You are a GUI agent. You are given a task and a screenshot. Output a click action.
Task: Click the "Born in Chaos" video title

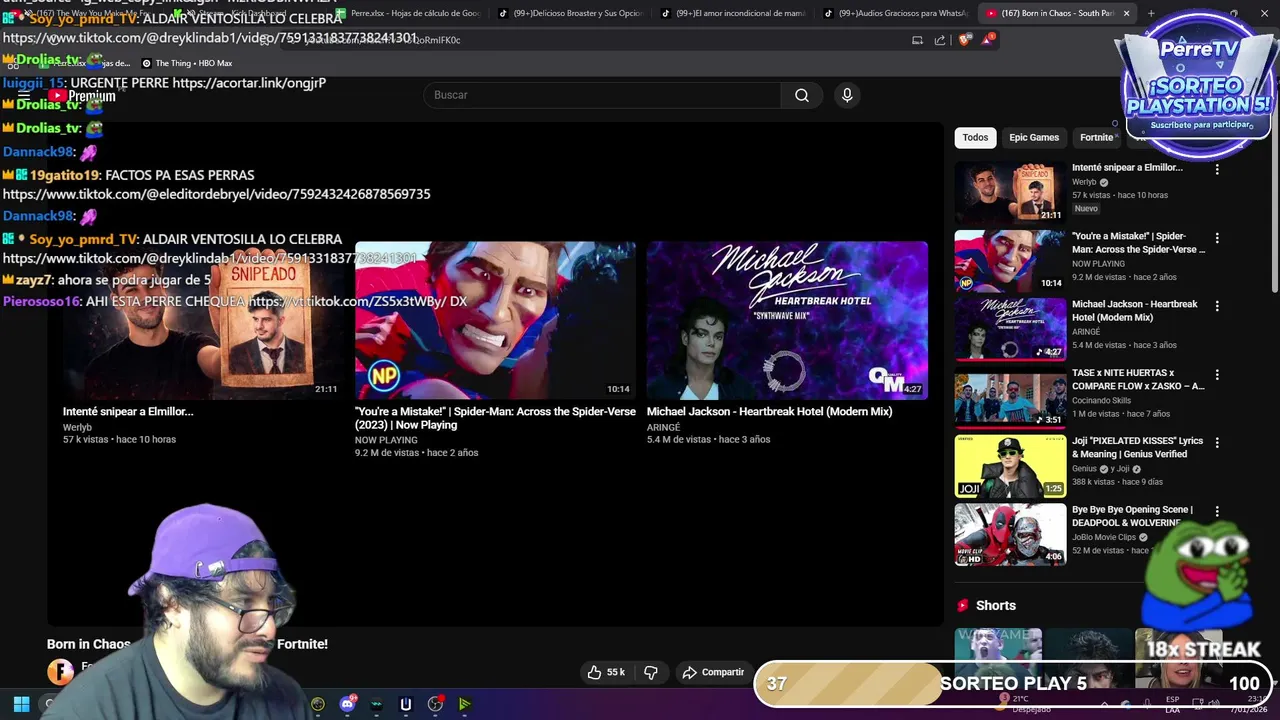click(187, 644)
